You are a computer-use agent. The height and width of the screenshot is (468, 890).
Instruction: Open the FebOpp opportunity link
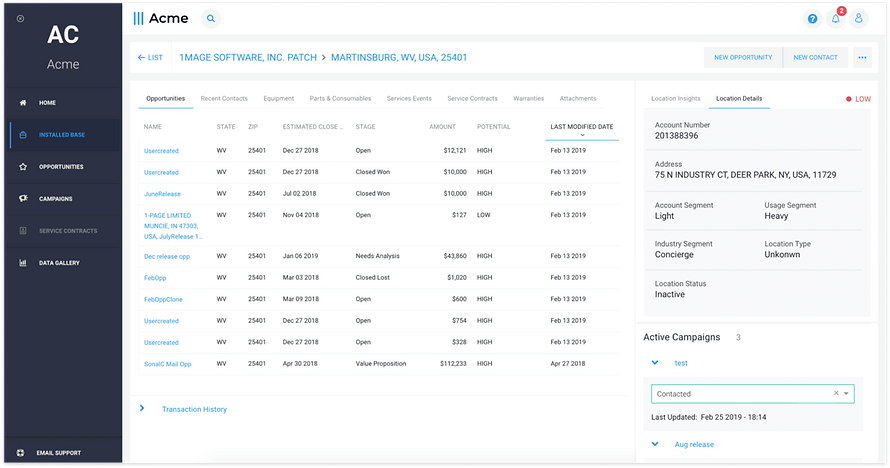click(155, 278)
